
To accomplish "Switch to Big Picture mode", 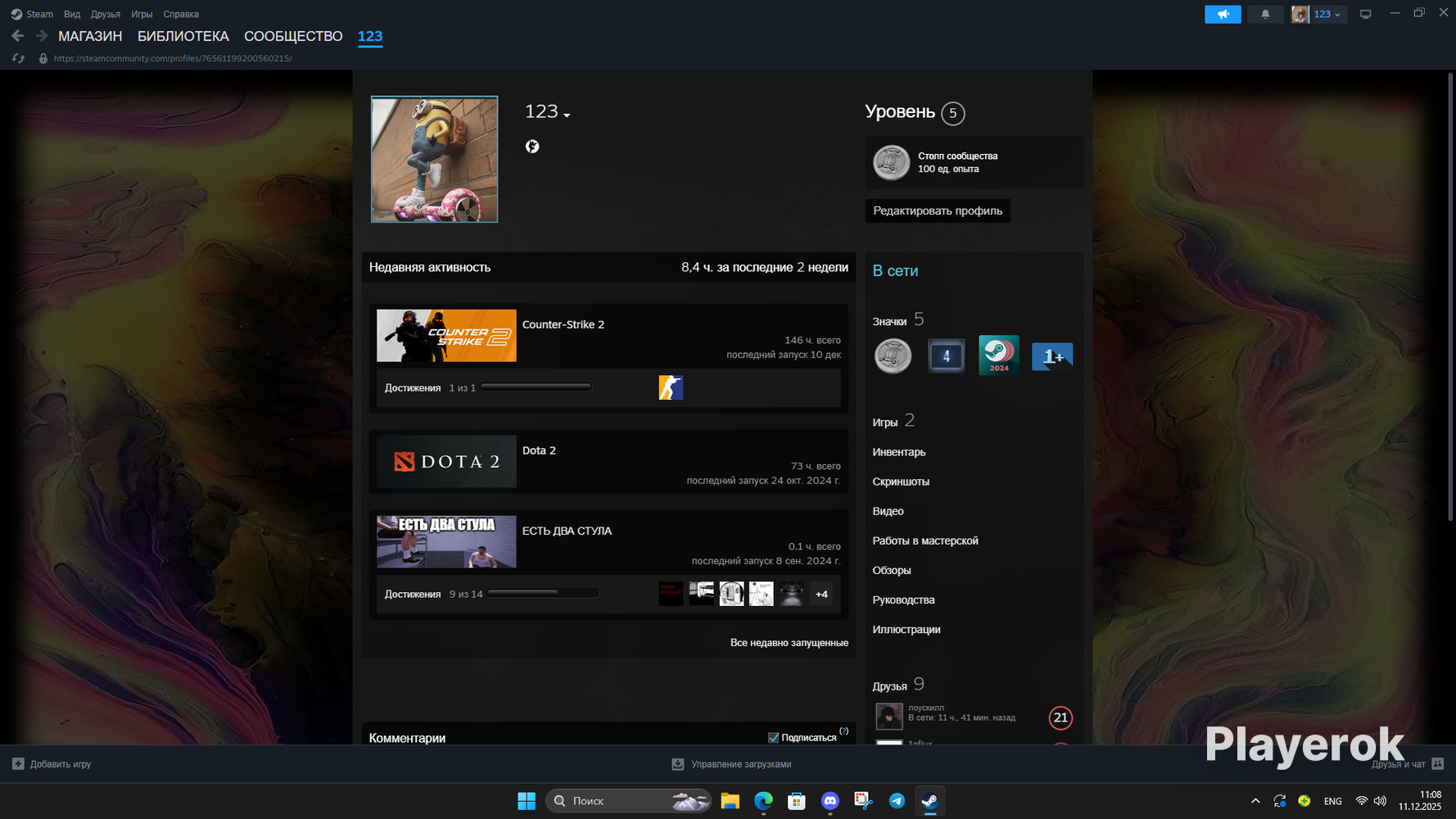I will (x=1365, y=14).
